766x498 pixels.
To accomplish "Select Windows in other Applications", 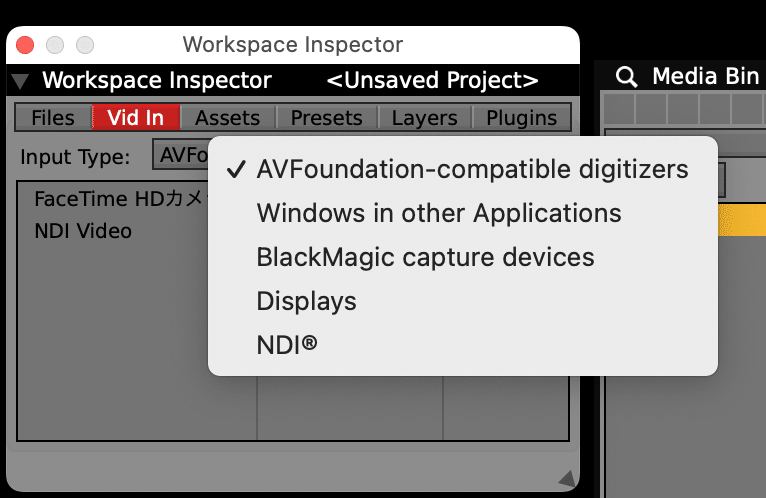I will click(439, 213).
